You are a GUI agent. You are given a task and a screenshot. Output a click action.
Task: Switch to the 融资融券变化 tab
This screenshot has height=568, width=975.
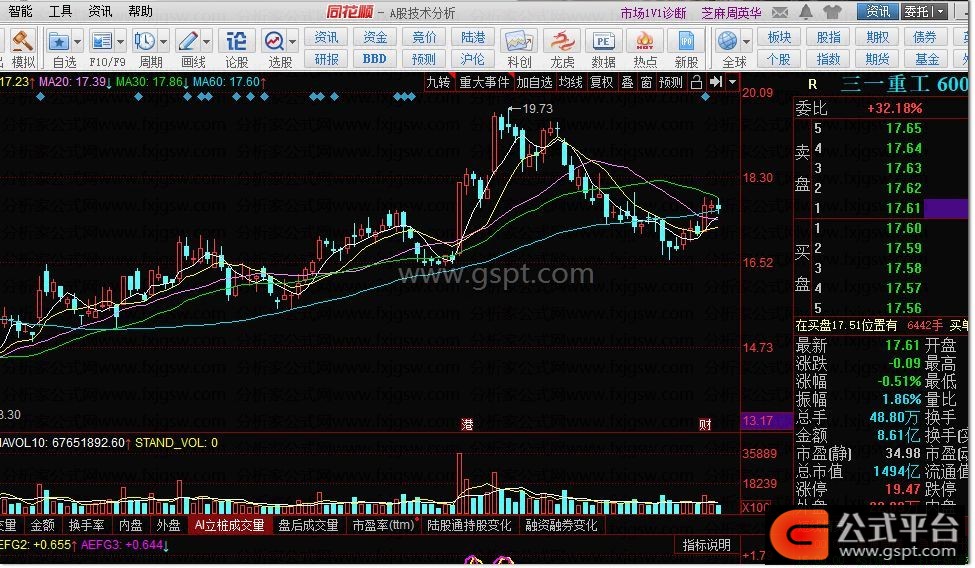pos(561,526)
